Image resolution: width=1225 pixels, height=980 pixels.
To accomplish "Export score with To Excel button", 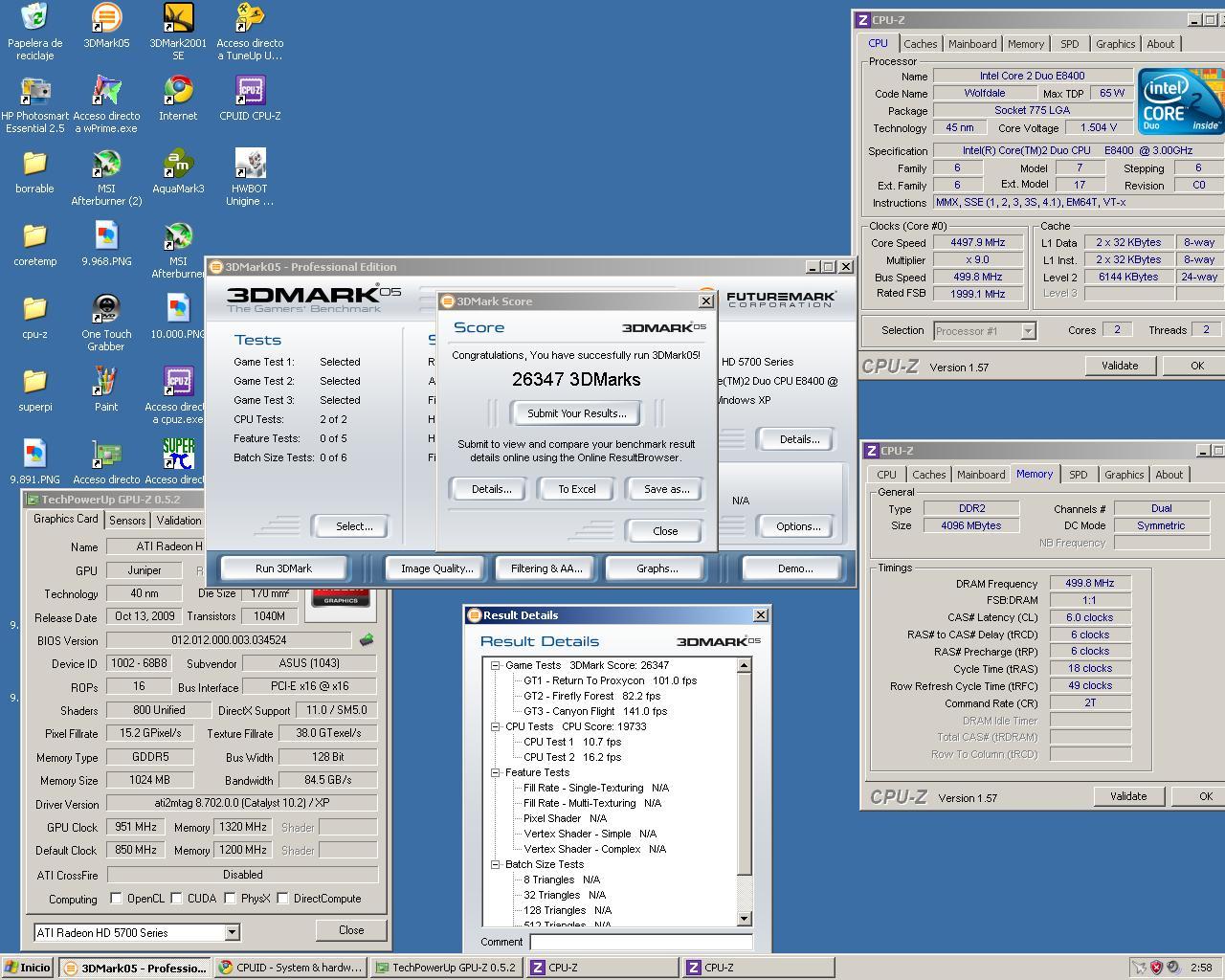I will pyautogui.click(x=577, y=489).
